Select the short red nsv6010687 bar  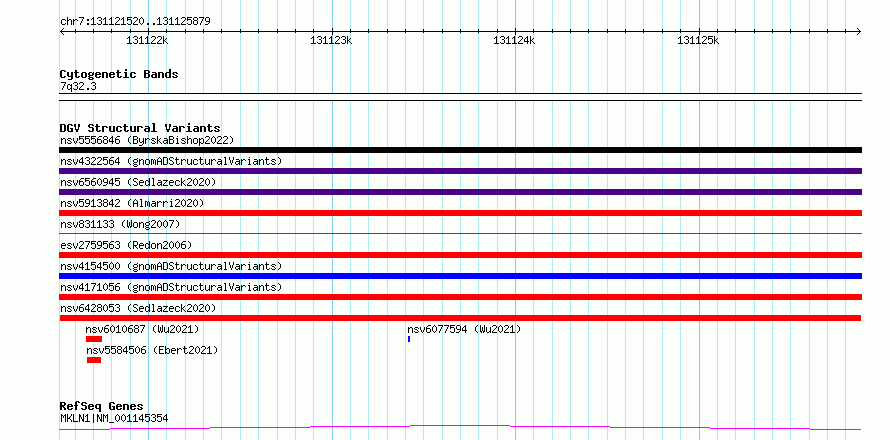point(94,339)
